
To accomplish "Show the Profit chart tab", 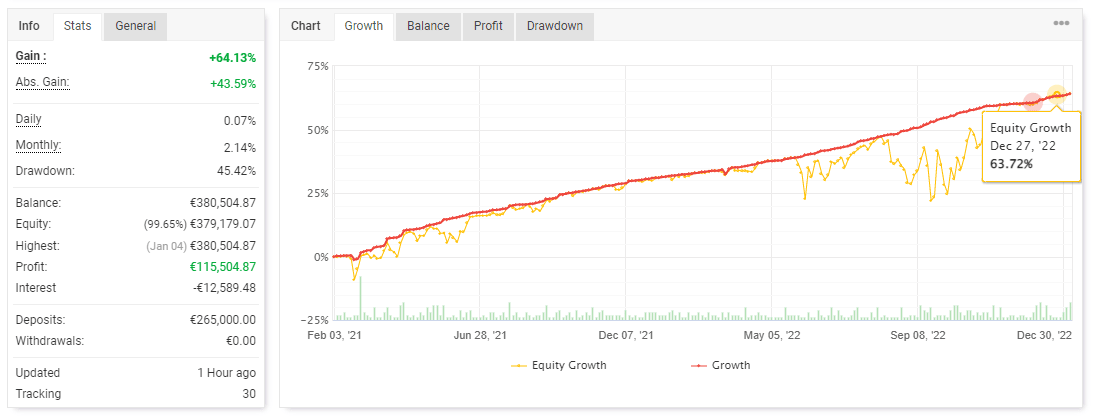I will [x=488, y=26].
